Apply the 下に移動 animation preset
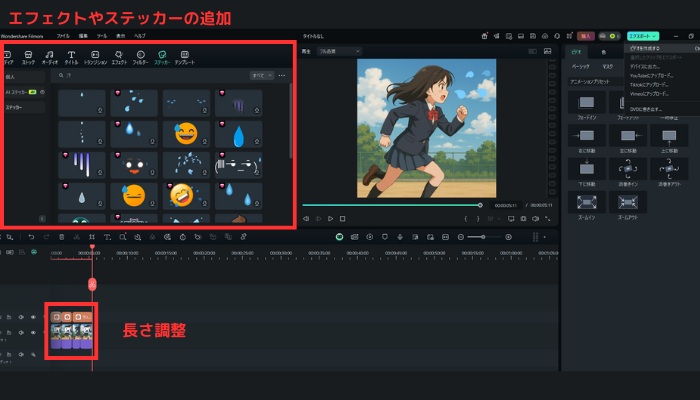Viewport: 700px width, 400px height. click(x=587, y=172)
